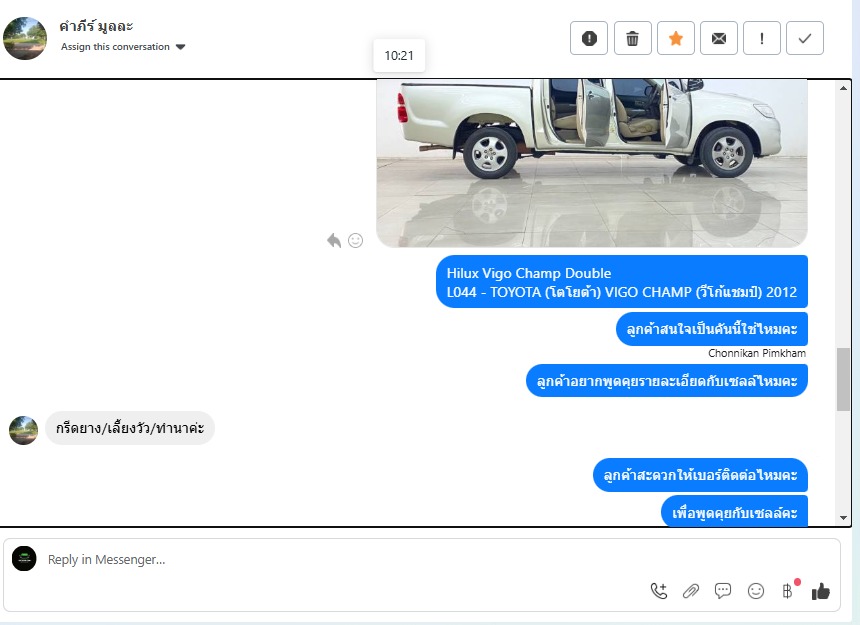This screenshot has width=860, height=625.
Task: Open customer profile picture in header
Action: [x=25, y=38]
